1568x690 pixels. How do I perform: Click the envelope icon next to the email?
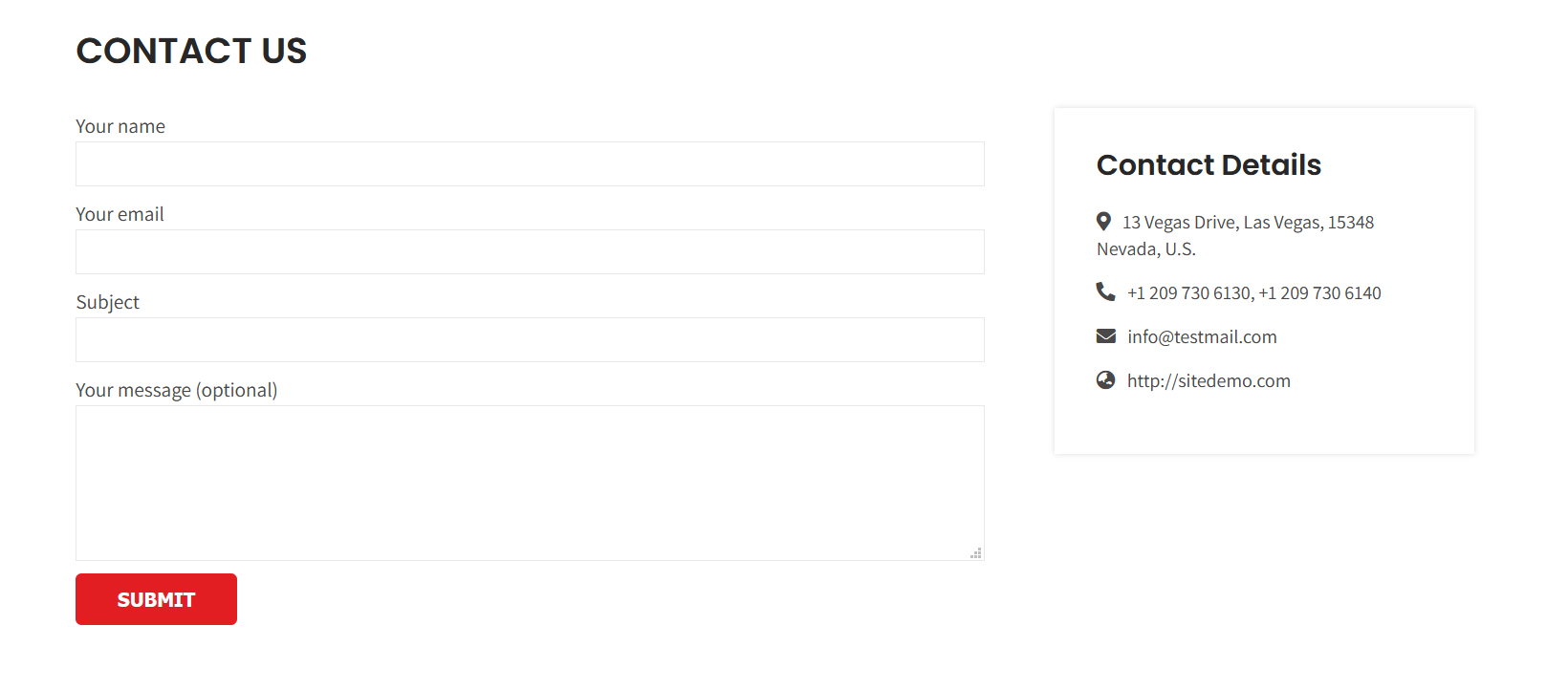[x=1106, y=335]
